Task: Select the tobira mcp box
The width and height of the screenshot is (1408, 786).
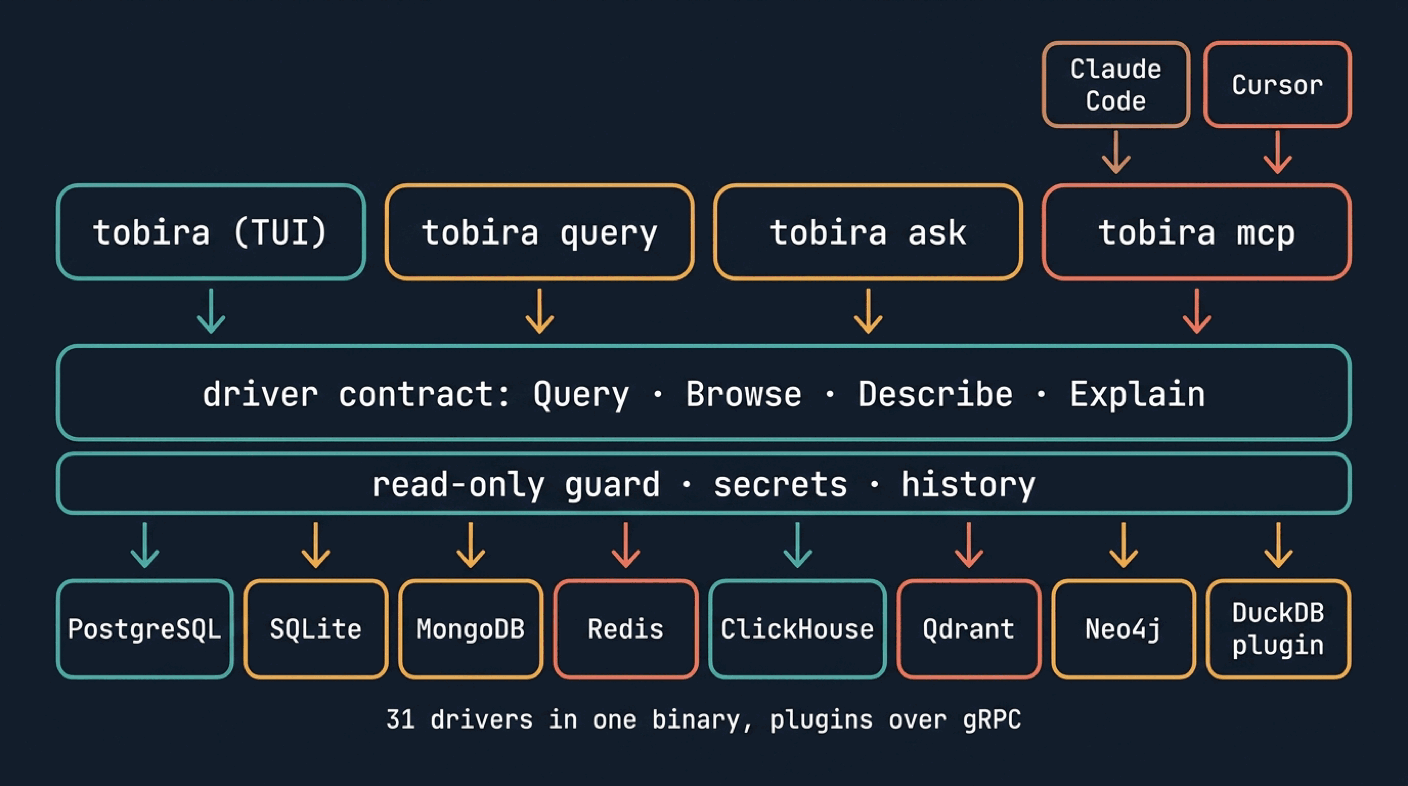Action: click(x=1197, y=232)
